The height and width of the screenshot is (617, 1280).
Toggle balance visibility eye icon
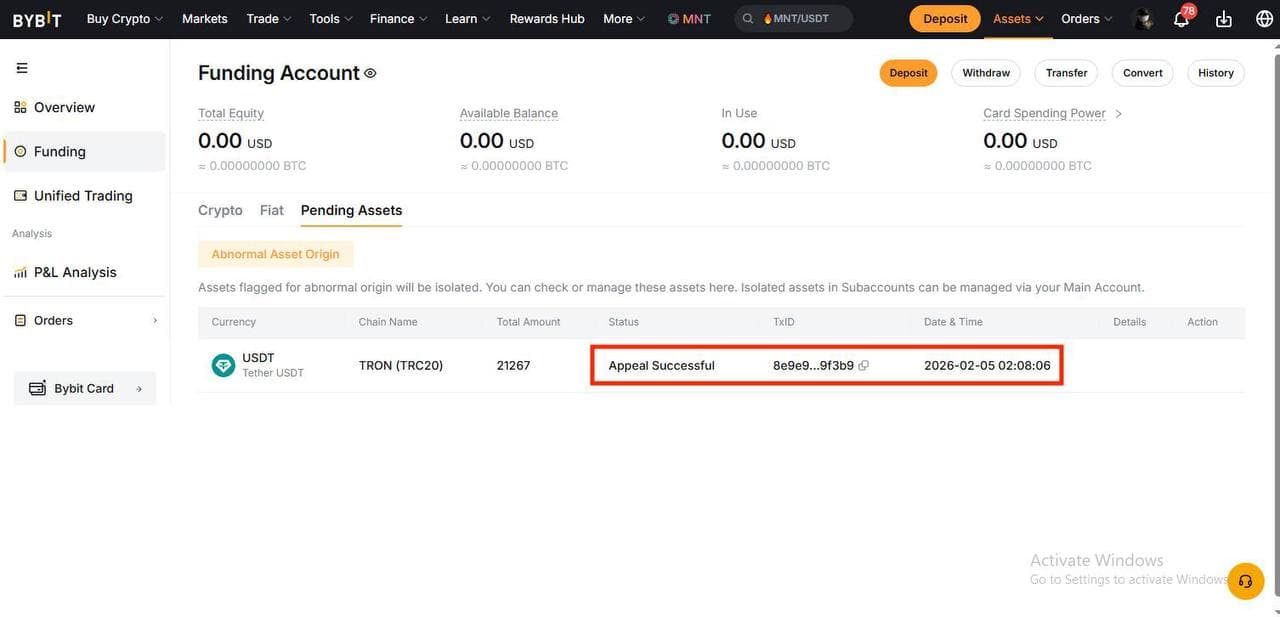click(x=370, y=73)
